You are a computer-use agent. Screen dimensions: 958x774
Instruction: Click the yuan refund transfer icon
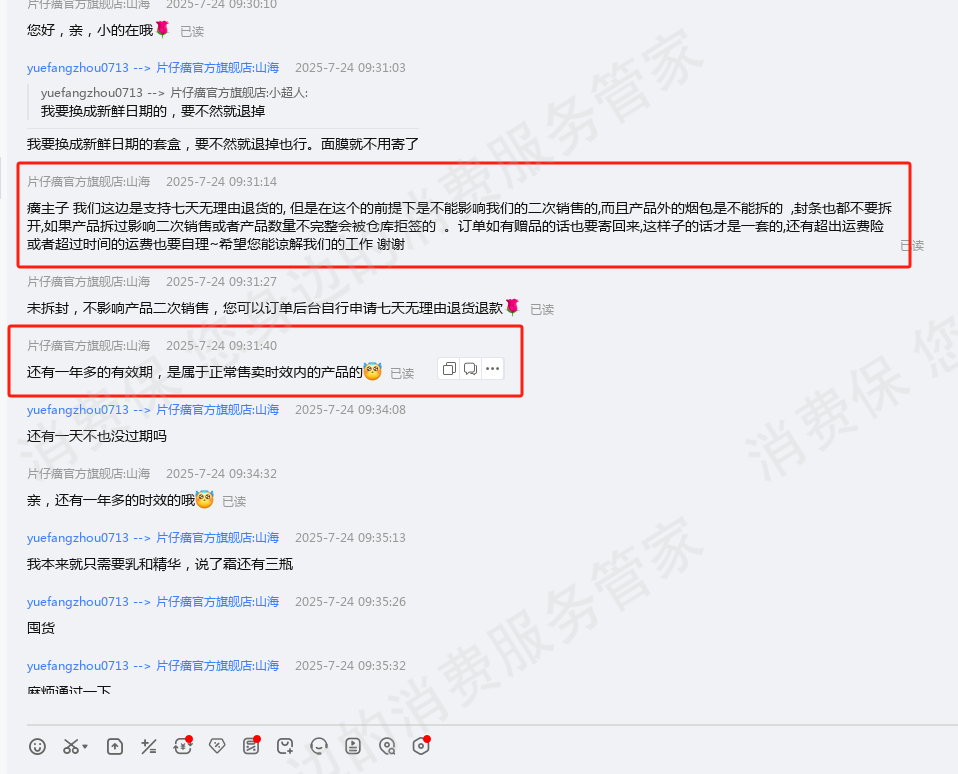(x=183, y=745)
